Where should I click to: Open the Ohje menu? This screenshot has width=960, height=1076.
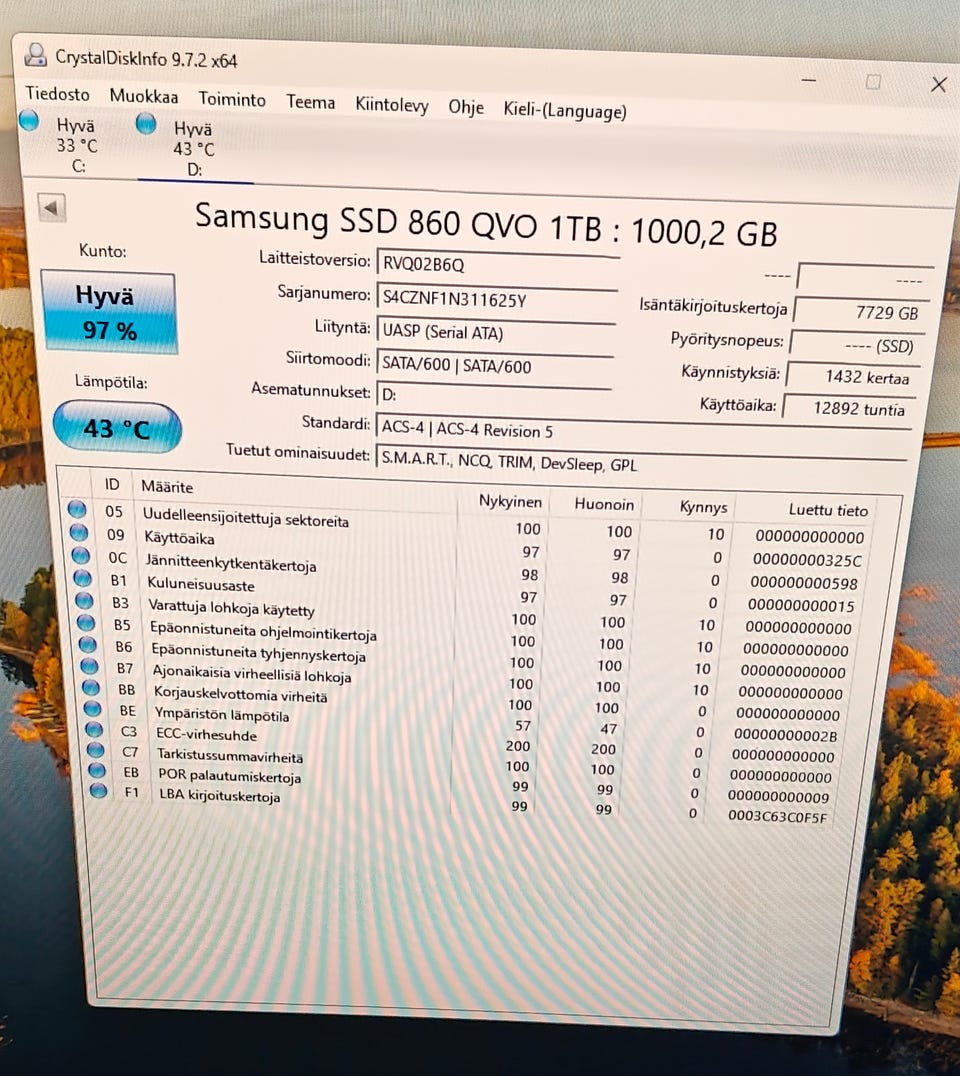(x=466, y=108)
